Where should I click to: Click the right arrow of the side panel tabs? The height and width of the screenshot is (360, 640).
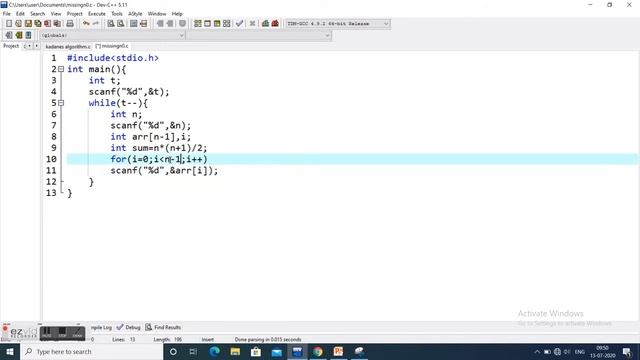36,46
